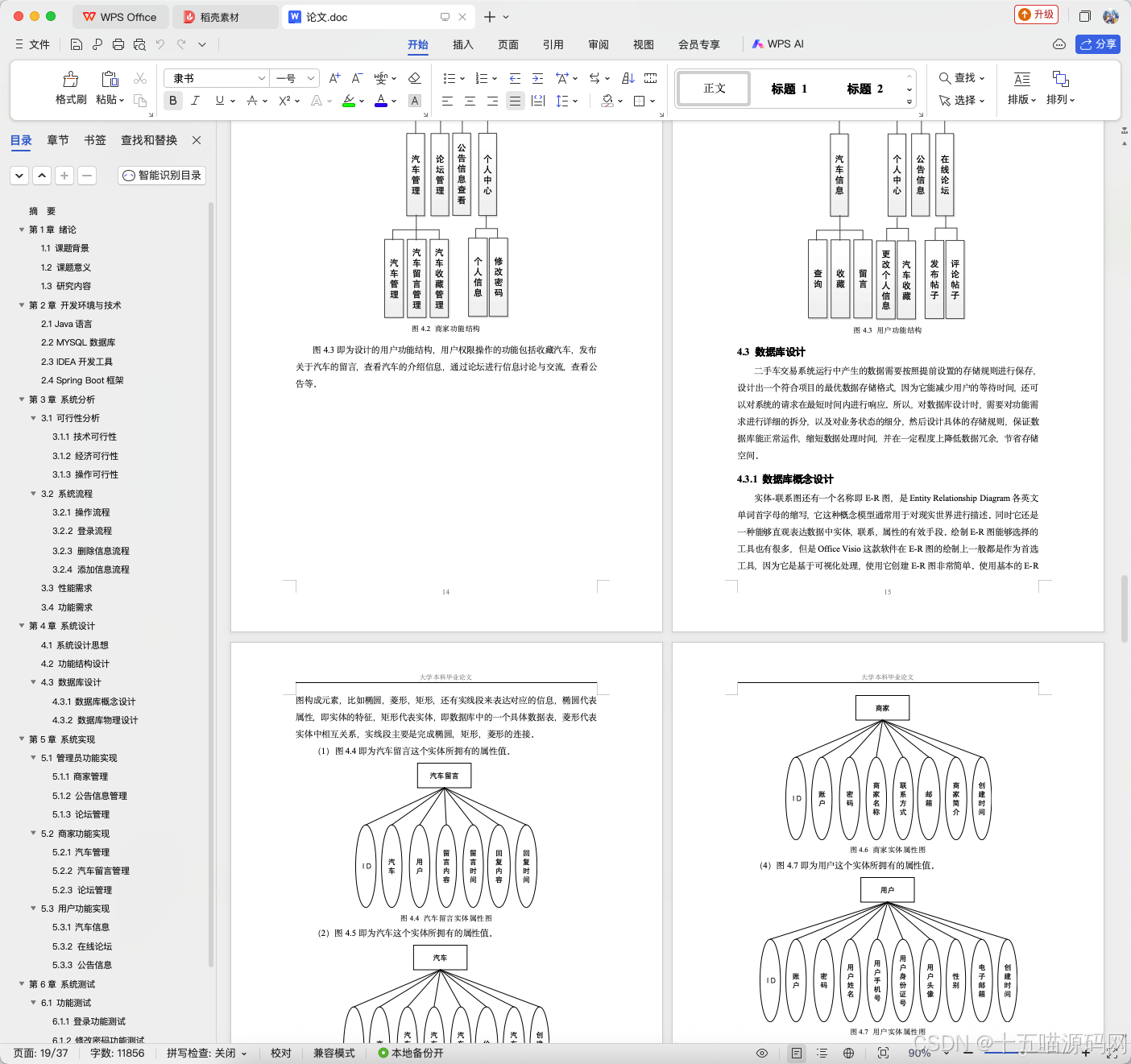Switch to the 插入 ribbon tab
Screen dimensions: 1131x1064
pyautogui.click(x=462, y=44)
